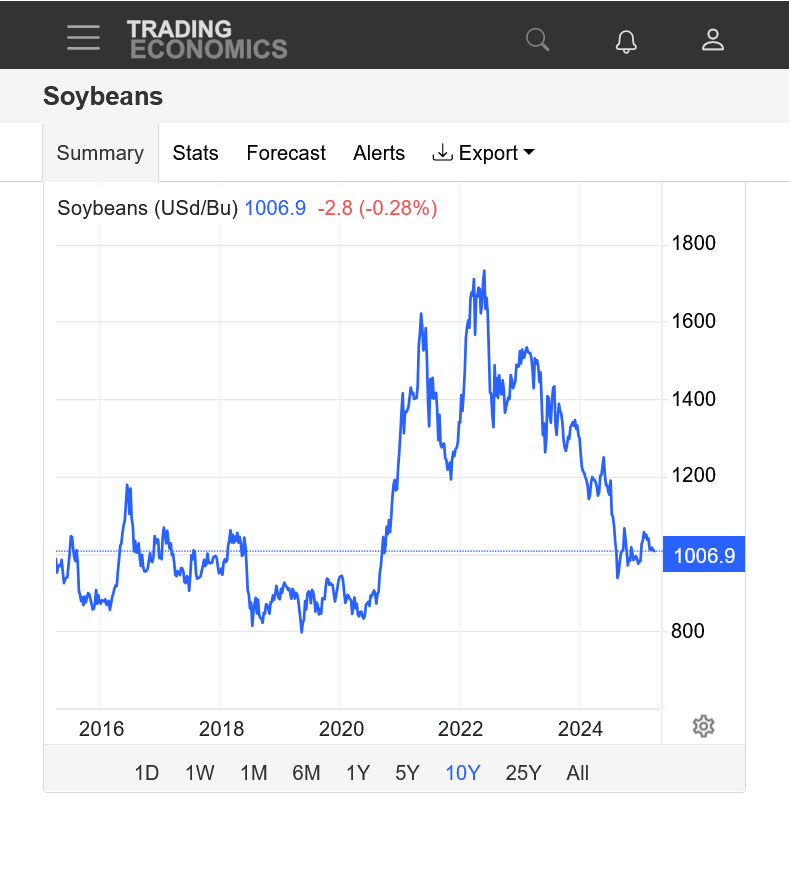Click the 1006.9 current price label
Image resolution: width=789 pixels, height=875 pixels.
coord(704,556)
